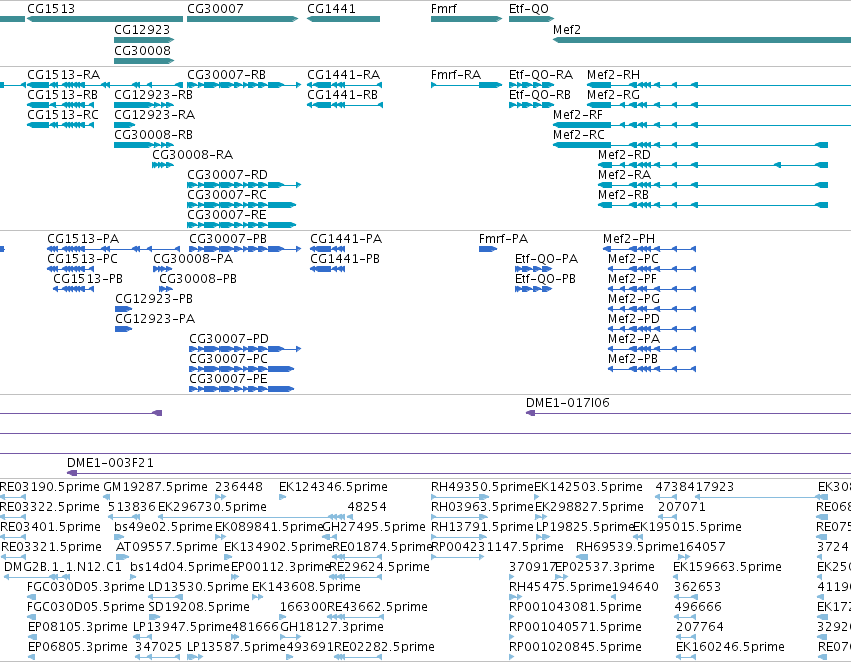Select protein Mef2-PG
851x662 pixels.
(634, 299)
